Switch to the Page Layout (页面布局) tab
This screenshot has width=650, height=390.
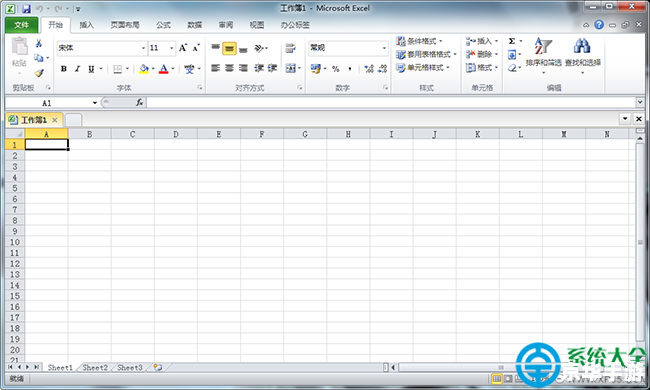pyautogui.click(x=125, y=25)
